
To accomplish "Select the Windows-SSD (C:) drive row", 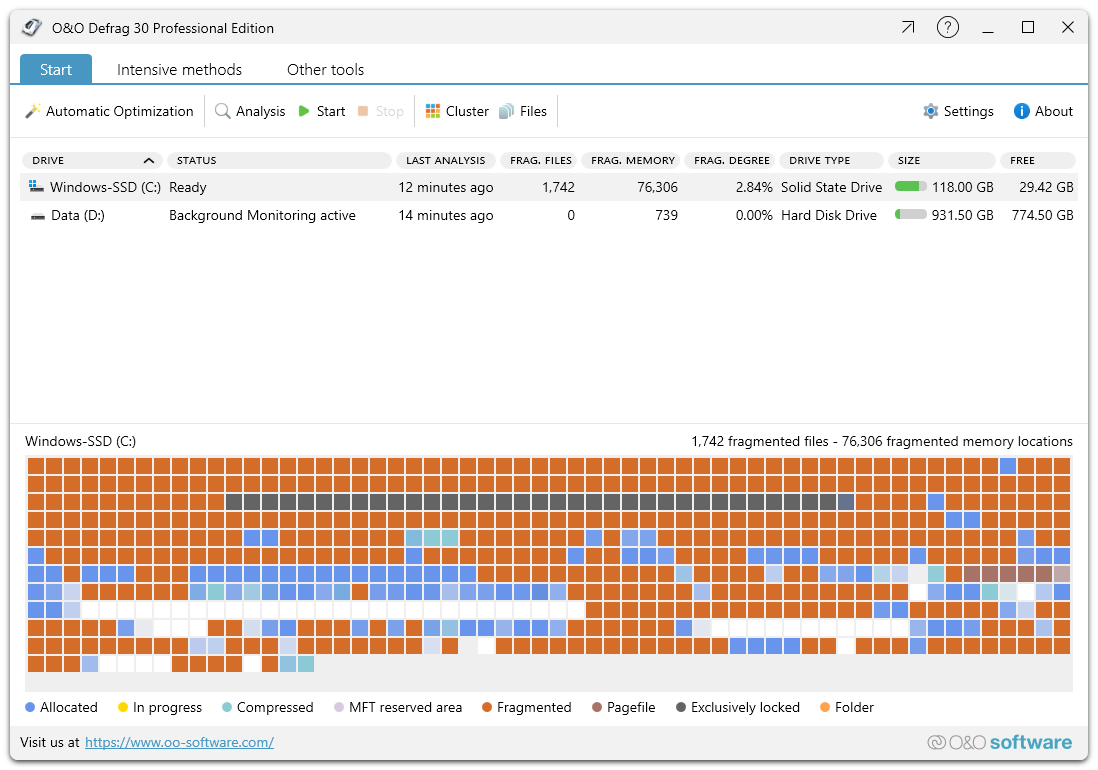I will pyautogui.click(x=105, y=187).
